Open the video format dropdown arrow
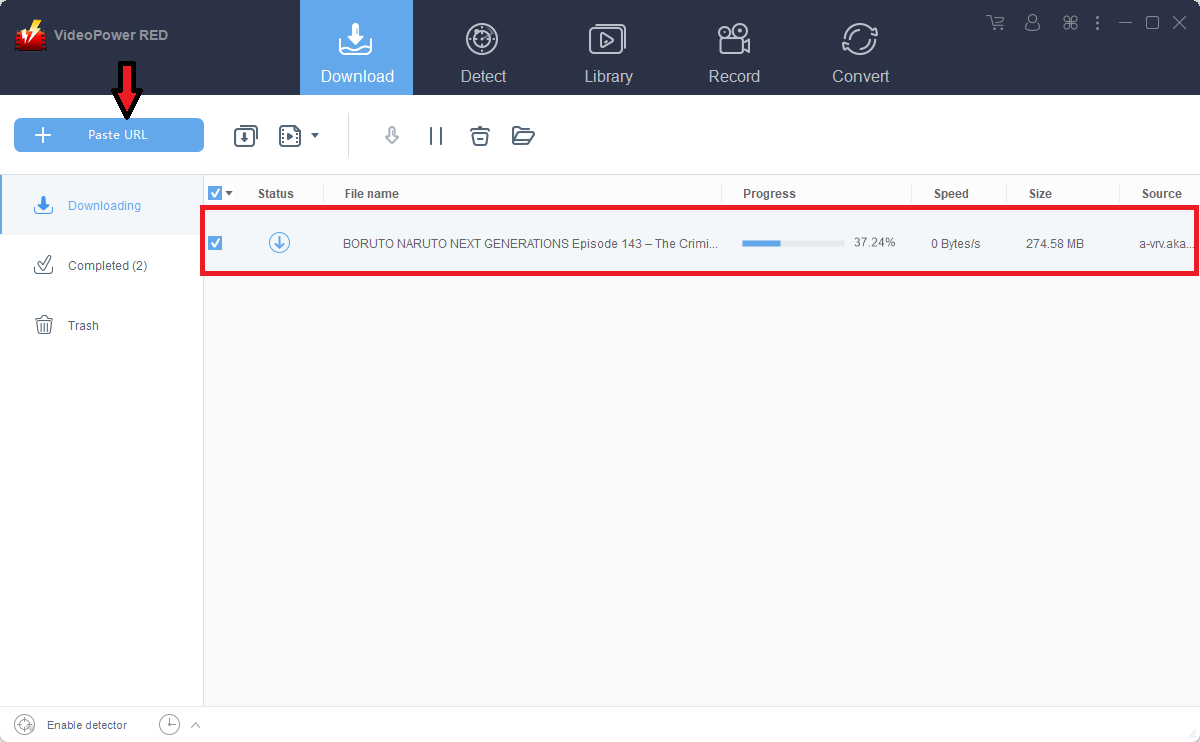This screenshot has height=742, width=1200. click(314, 135)
